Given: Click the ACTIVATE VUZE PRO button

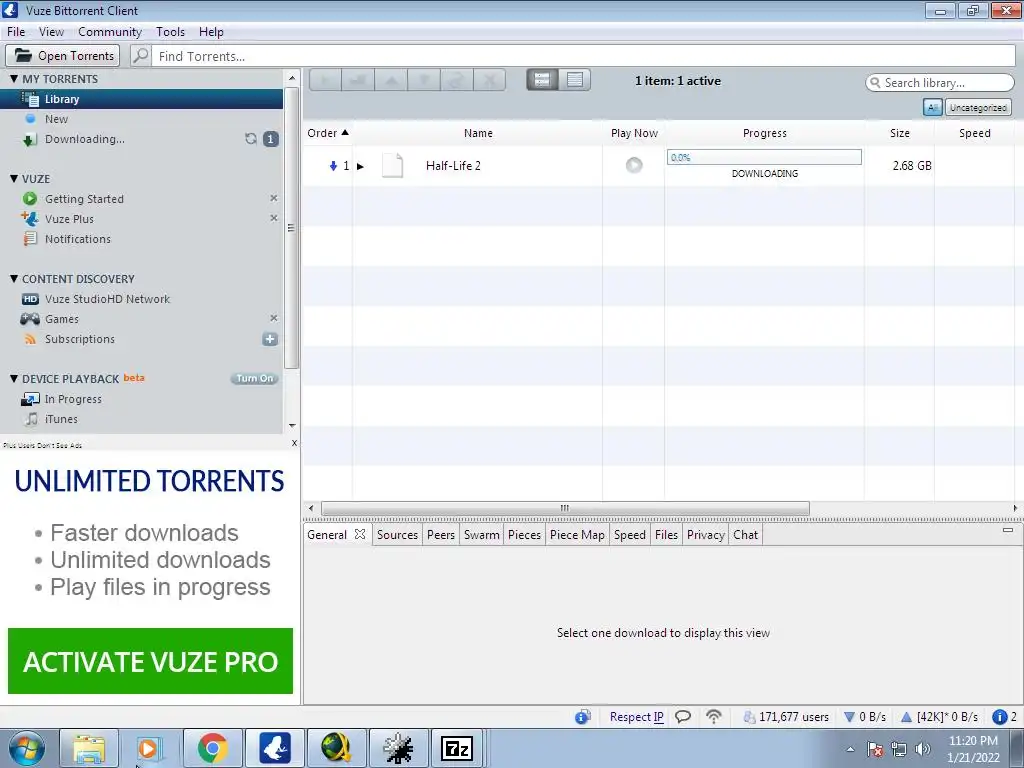Looking at the screenshot, I should [x=150, y=661].
